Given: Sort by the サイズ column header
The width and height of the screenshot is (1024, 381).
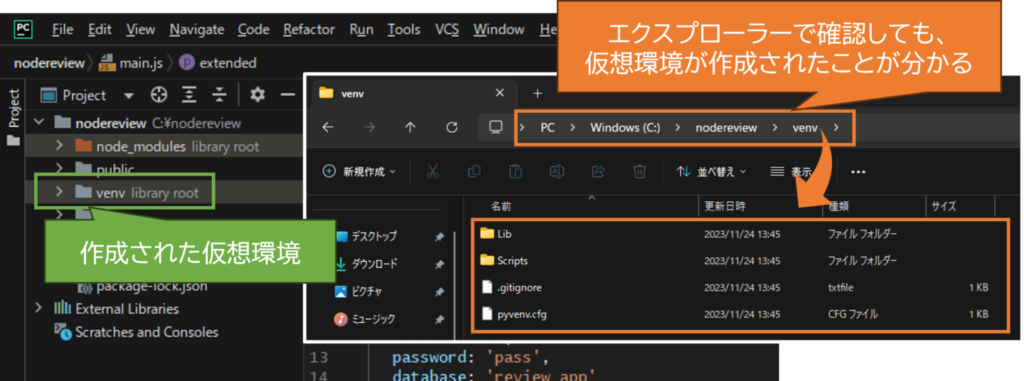Looking at the screenshot, I should click(944, 207).
